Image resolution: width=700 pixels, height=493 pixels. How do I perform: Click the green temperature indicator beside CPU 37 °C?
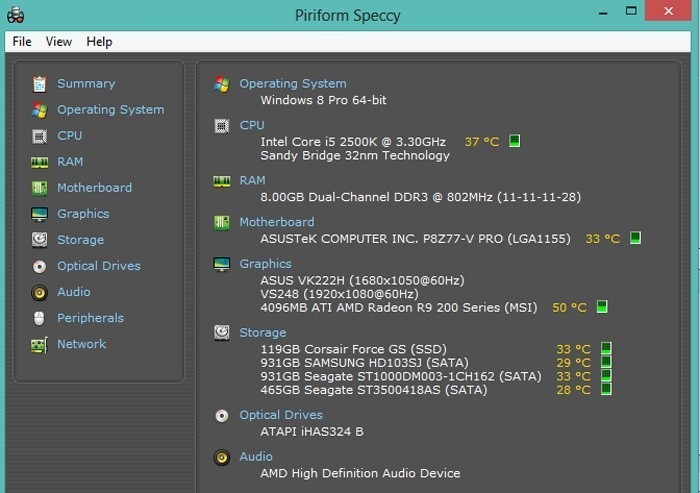point(515,141)
